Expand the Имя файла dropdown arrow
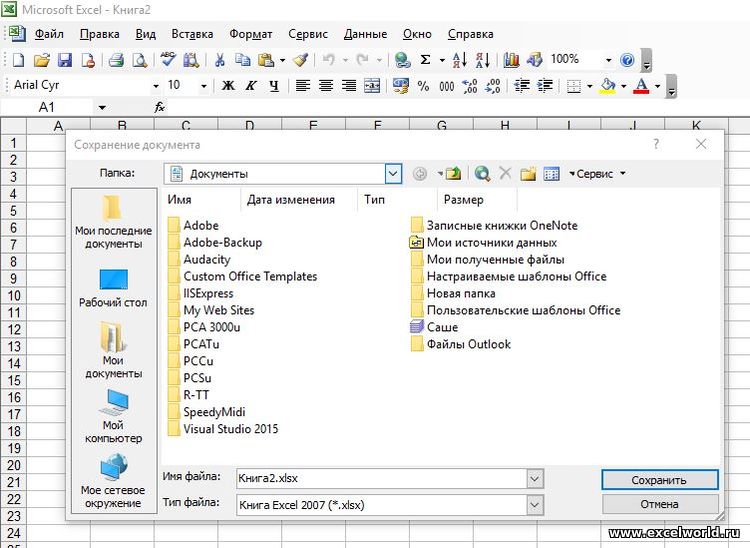Viewport: 750px width, 548px height. pyautogui.click(x=535, y=478)
